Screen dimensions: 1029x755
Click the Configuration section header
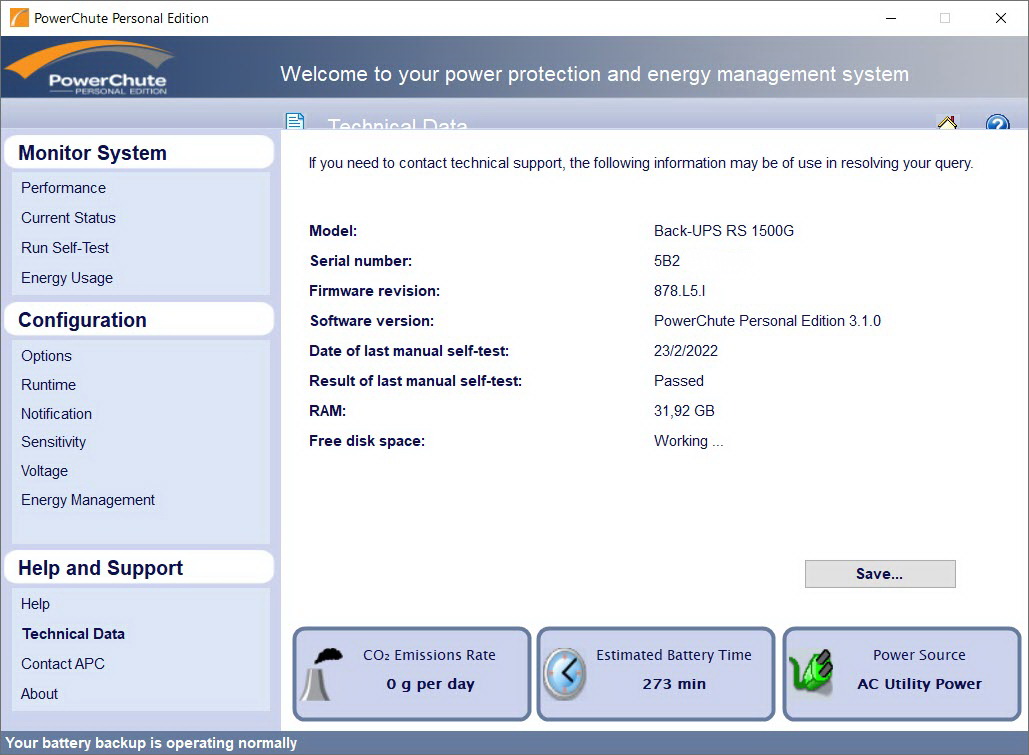coord(138,320)
